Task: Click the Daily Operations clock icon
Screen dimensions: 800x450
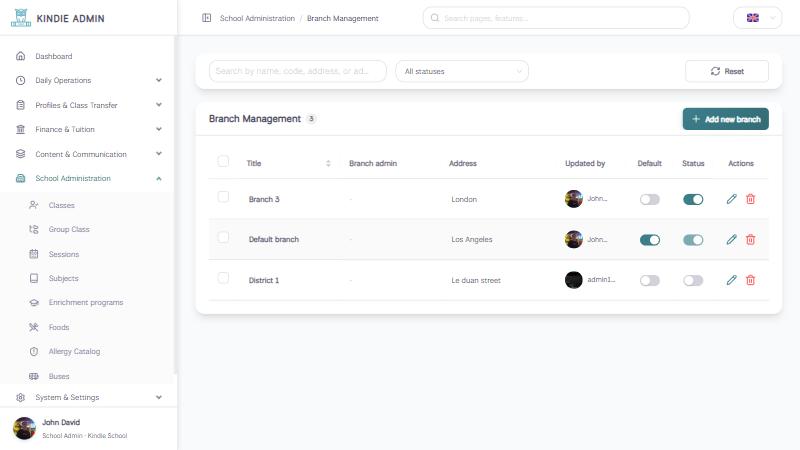Action: pyautogui.click(x=20, y=80)
